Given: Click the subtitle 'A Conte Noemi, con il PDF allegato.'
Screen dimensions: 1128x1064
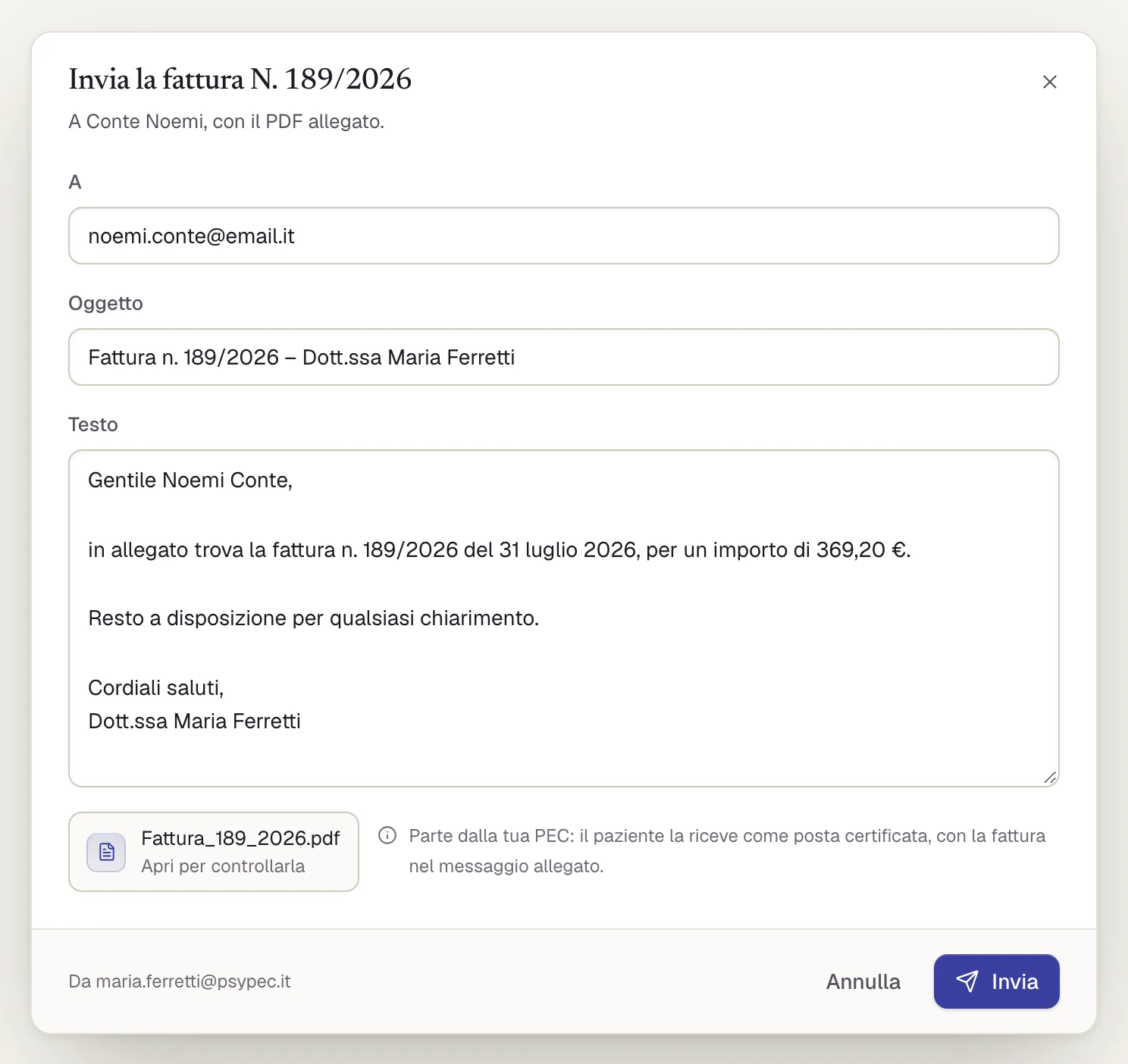Looking at the screenshot, I should [x=227, y=121].
